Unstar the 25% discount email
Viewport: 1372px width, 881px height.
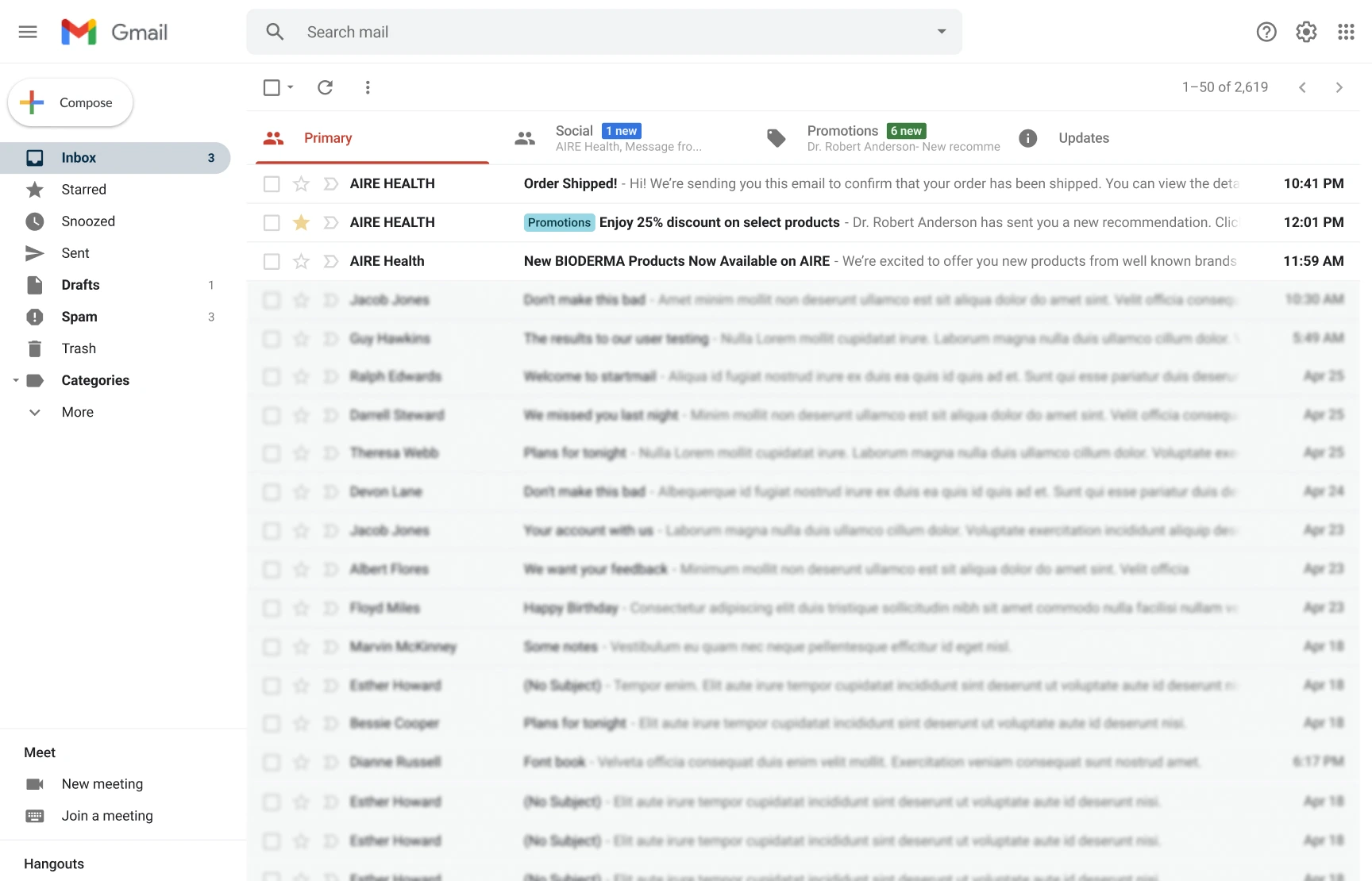[301, 223]
